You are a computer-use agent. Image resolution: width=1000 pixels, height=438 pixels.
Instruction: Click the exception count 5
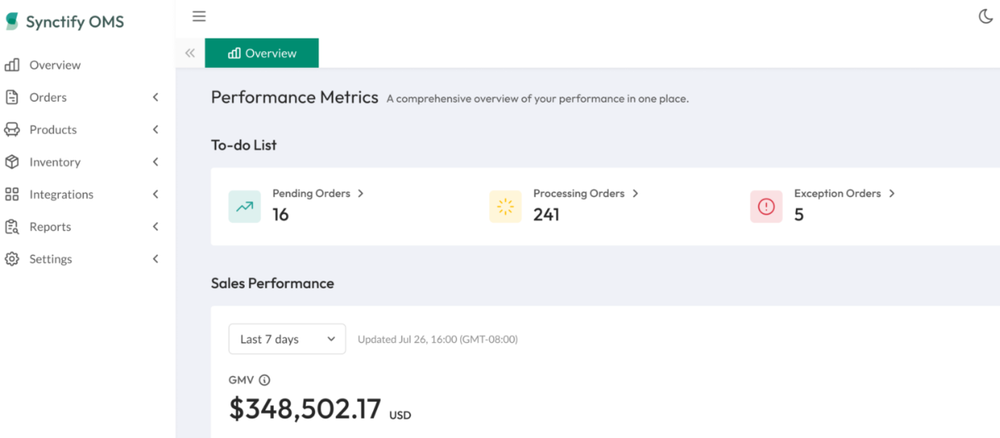[x=798, y=215]
